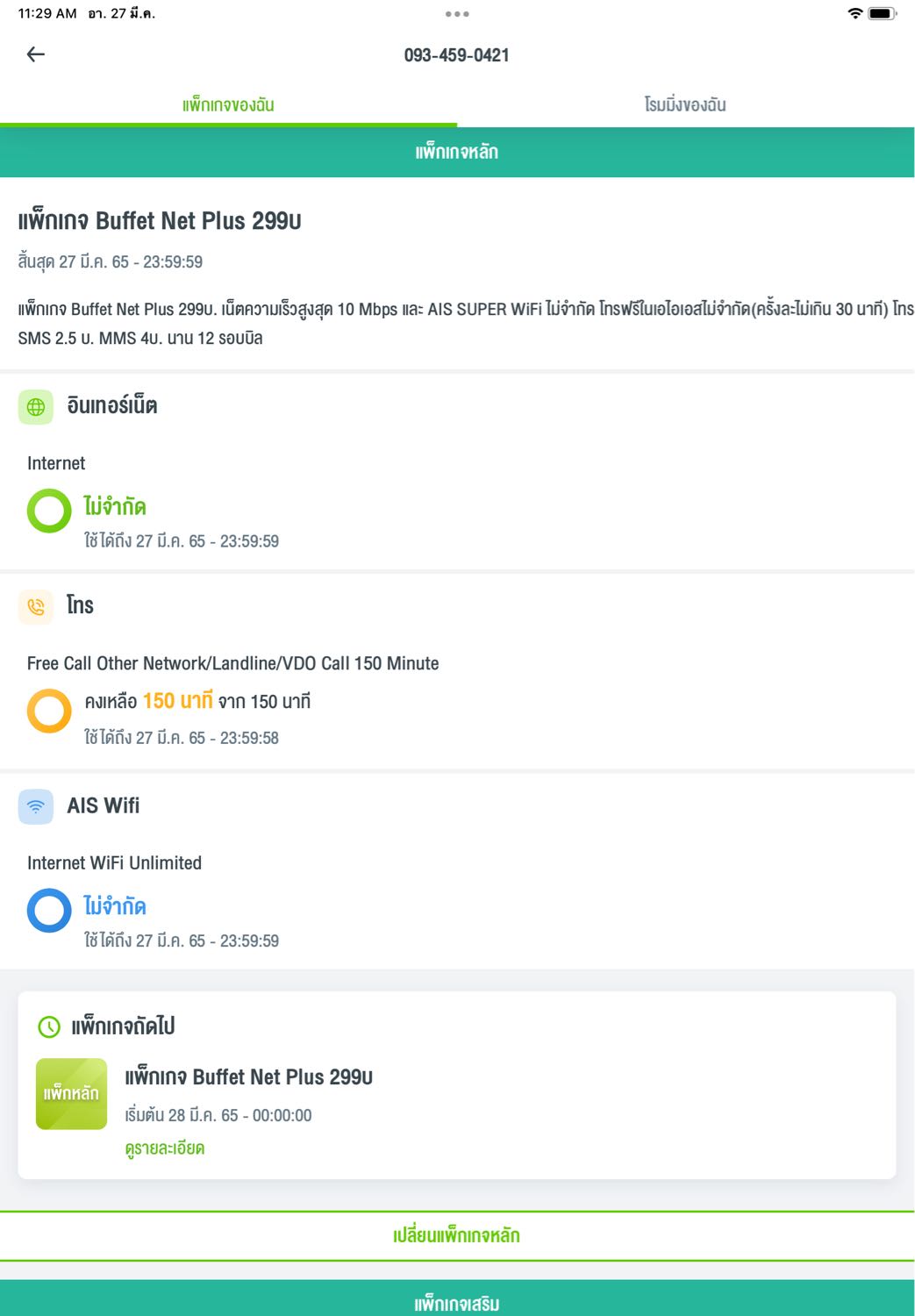Tap the battery status icon
915x1316 pixels.
click(x=882, y=13)
